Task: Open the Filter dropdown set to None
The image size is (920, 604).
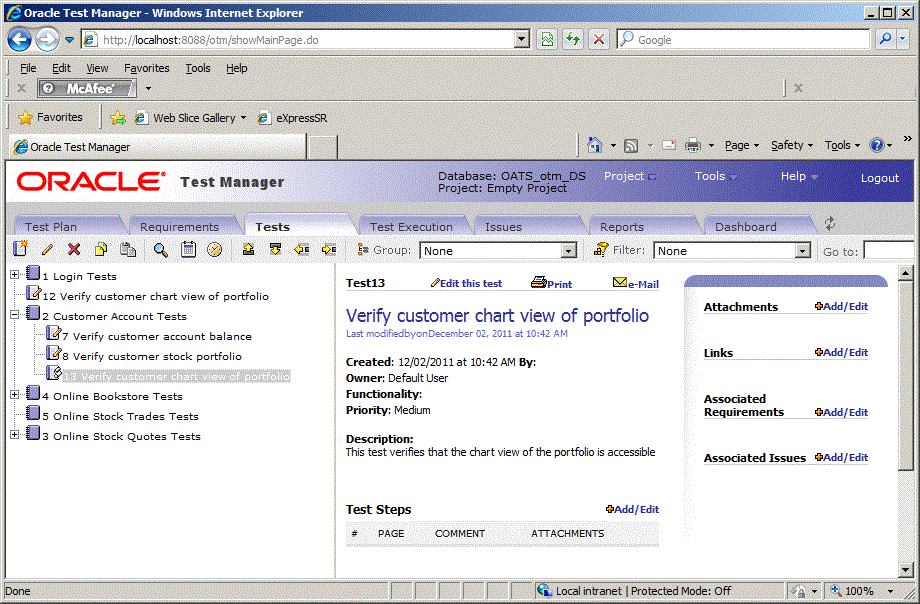Action: click(732, 251)
